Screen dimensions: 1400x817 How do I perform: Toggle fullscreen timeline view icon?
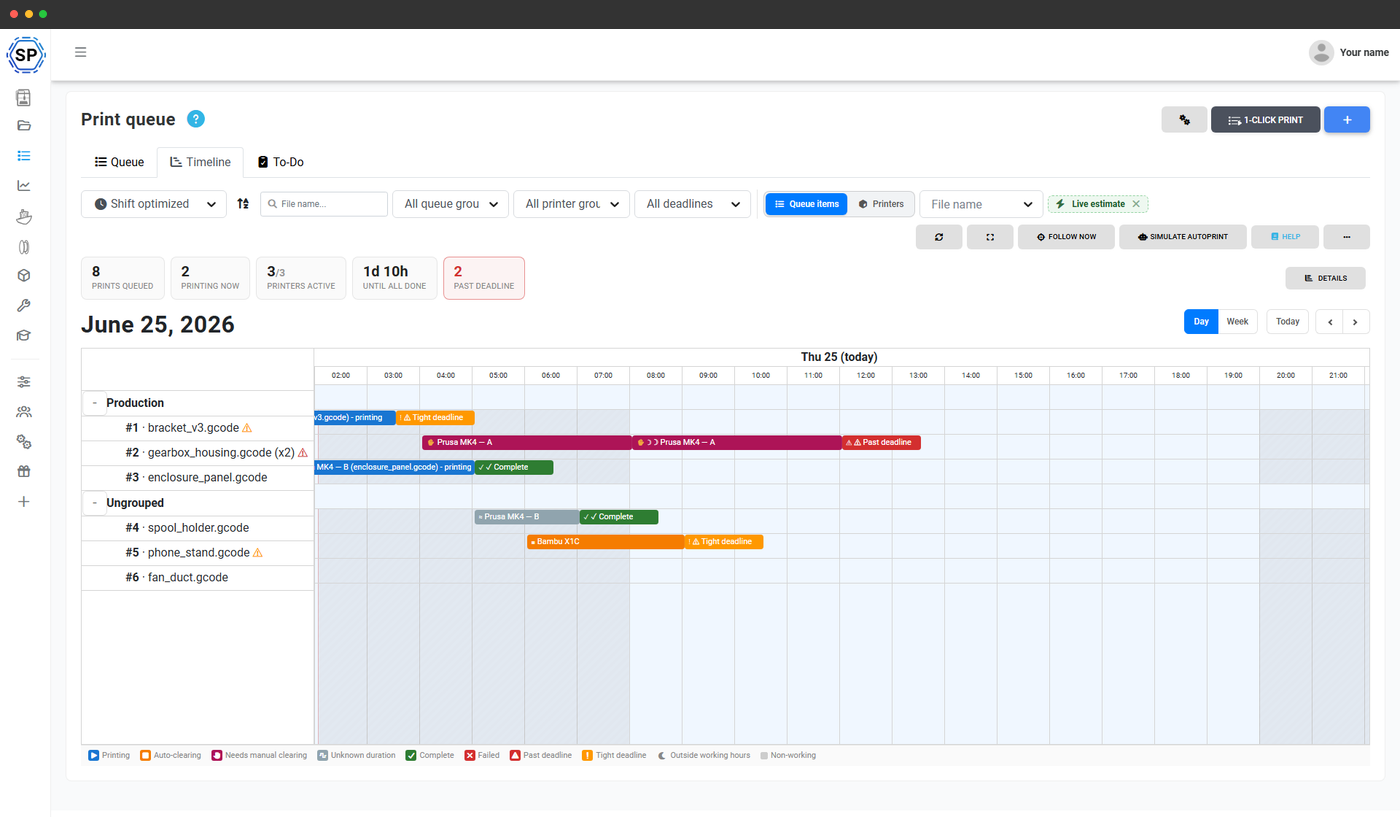point(990,237)
